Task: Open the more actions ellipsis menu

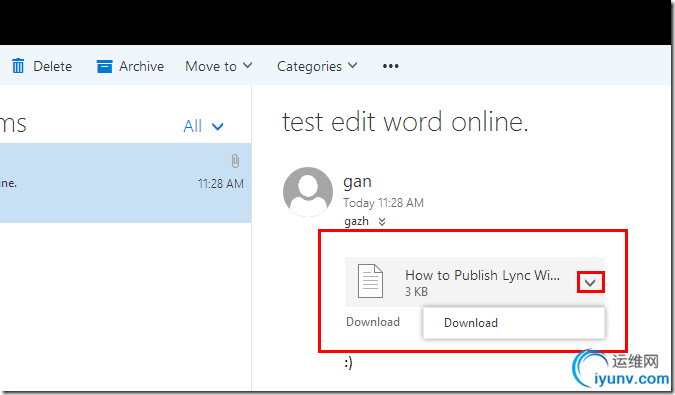Action: tap(390, 66)
